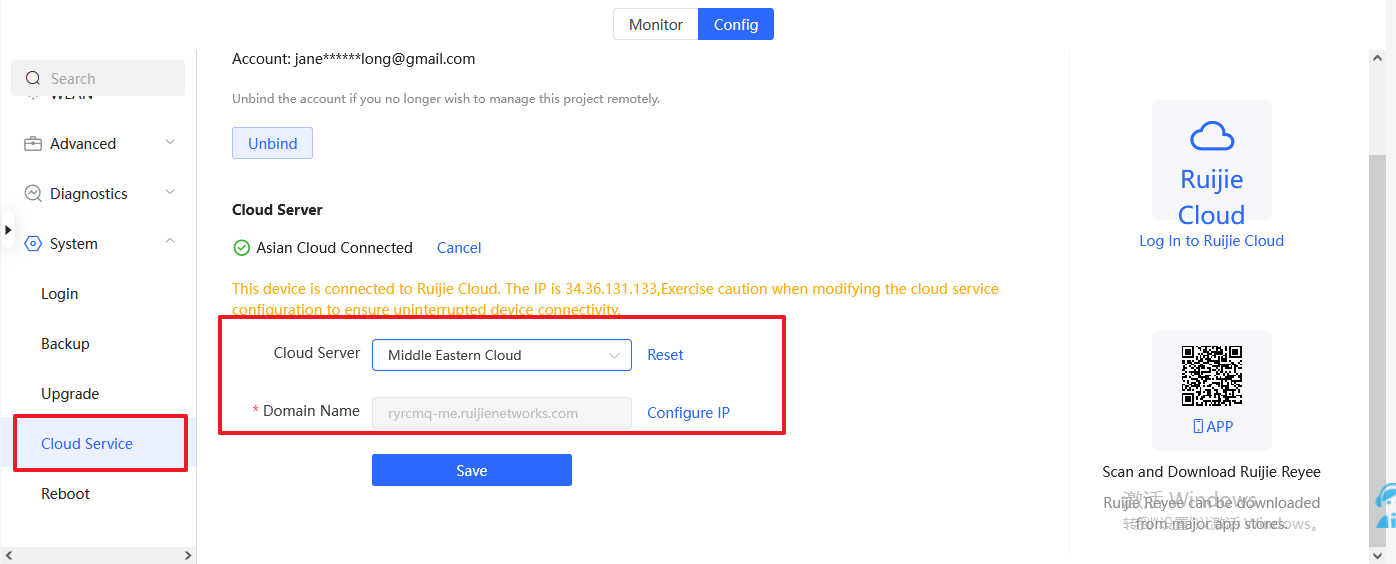Screen dimensions: 1396x564
Task: Open the Cloud Service menu item
Action: point(87,444)
